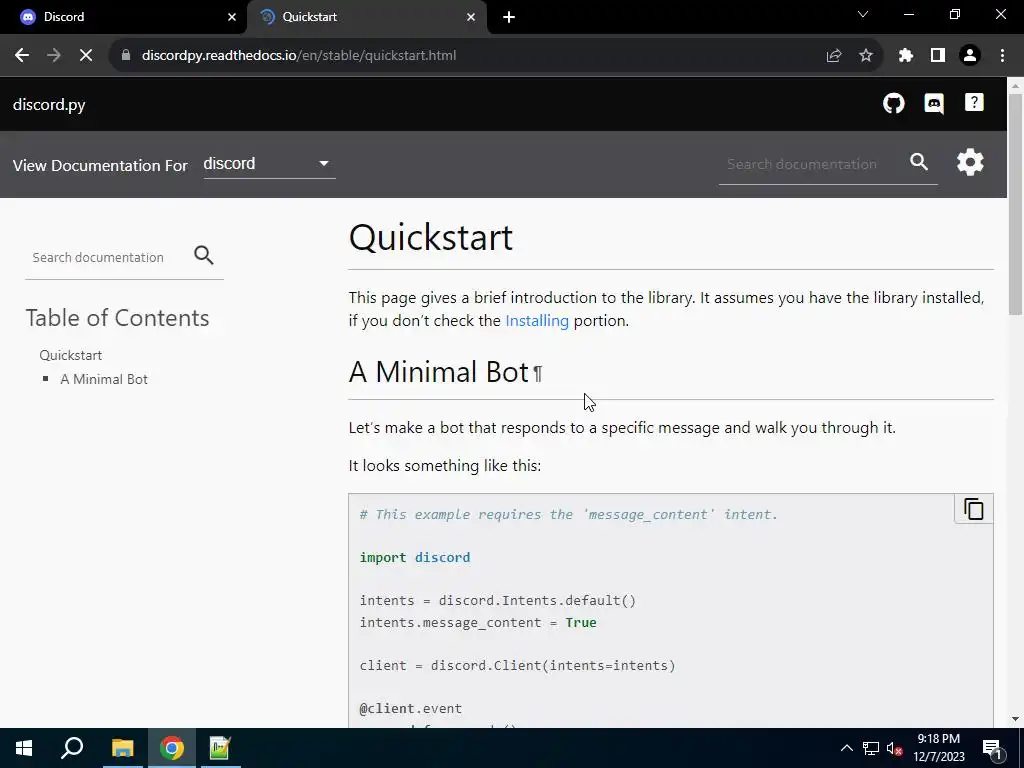
Task: View site info via the padlock icon
Action: (126, 56)
